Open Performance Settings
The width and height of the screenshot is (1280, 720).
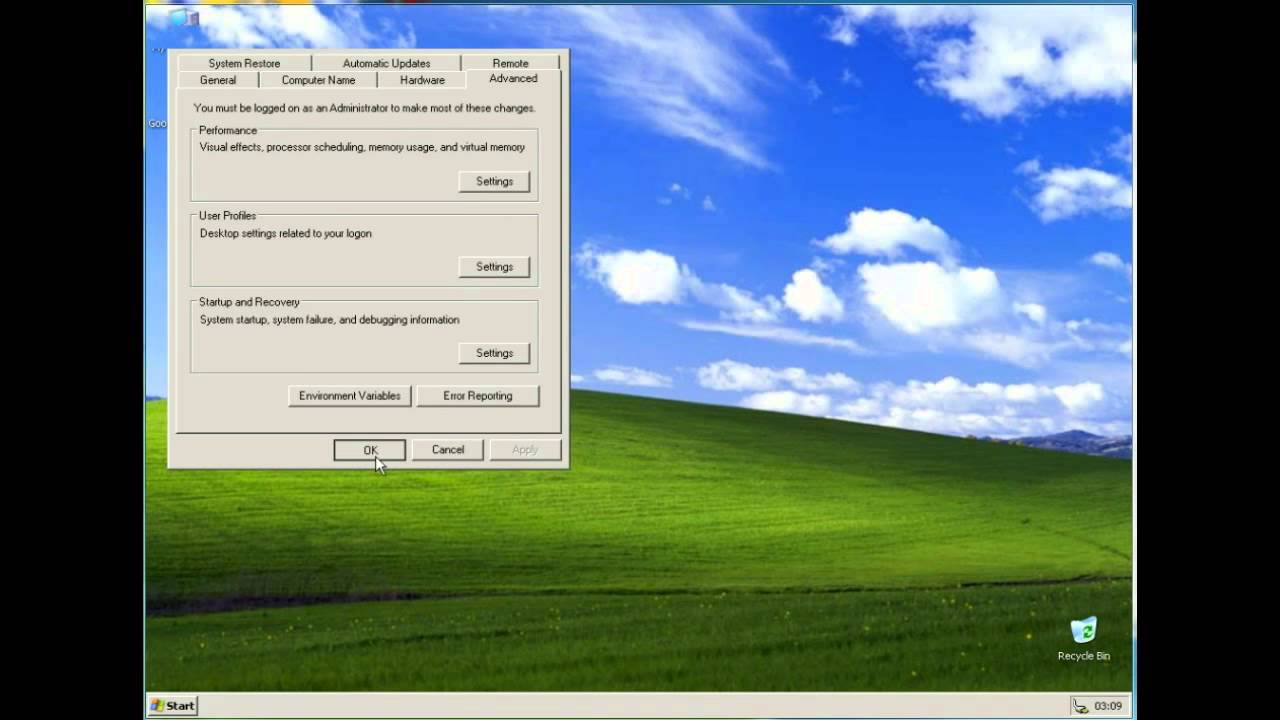pos(494,181)
